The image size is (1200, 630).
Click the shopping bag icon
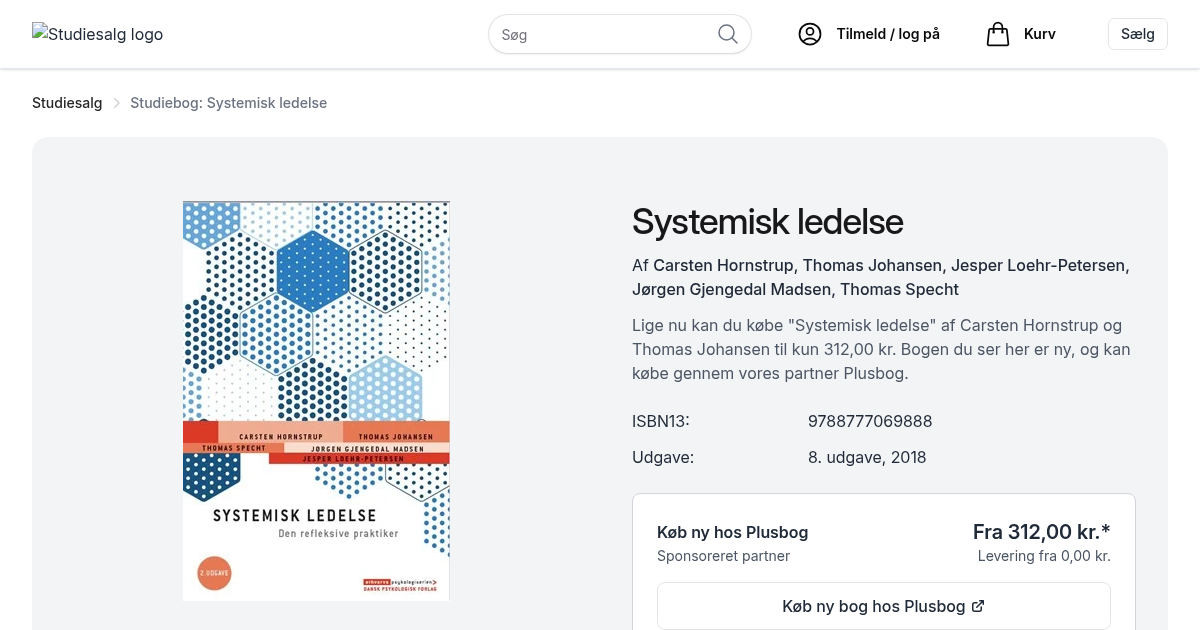pos(997,34)
